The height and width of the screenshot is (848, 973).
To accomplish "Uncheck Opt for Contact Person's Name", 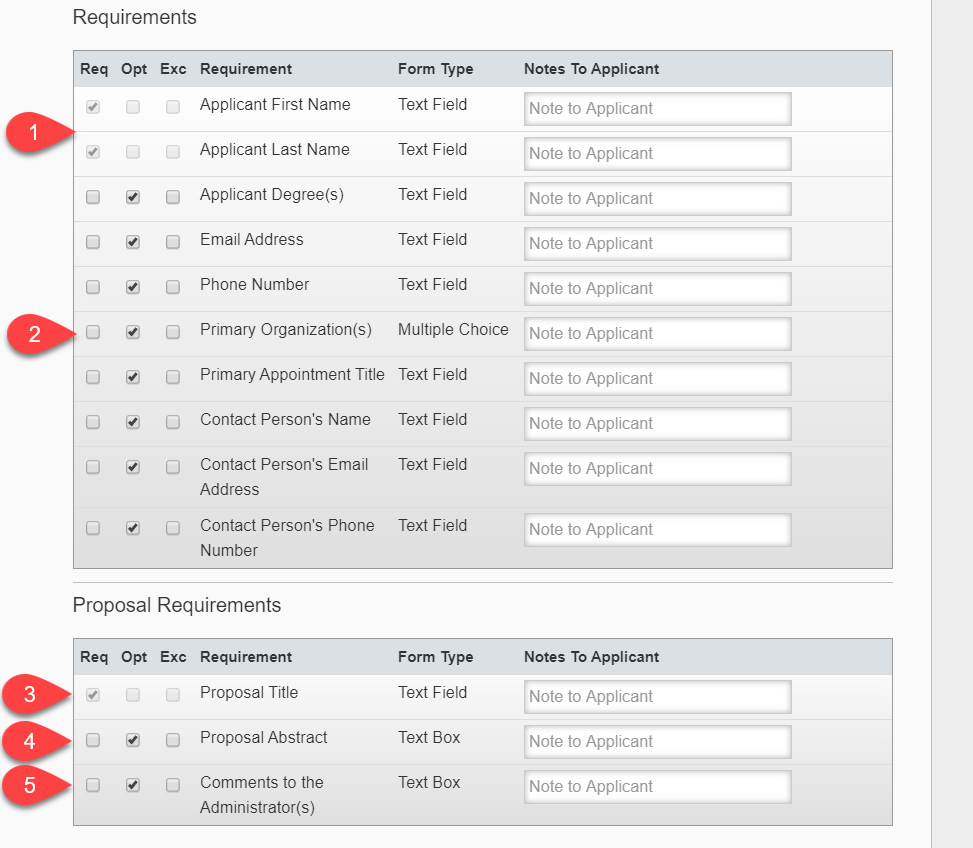I will pyautogui.click(x=133, y=422).
